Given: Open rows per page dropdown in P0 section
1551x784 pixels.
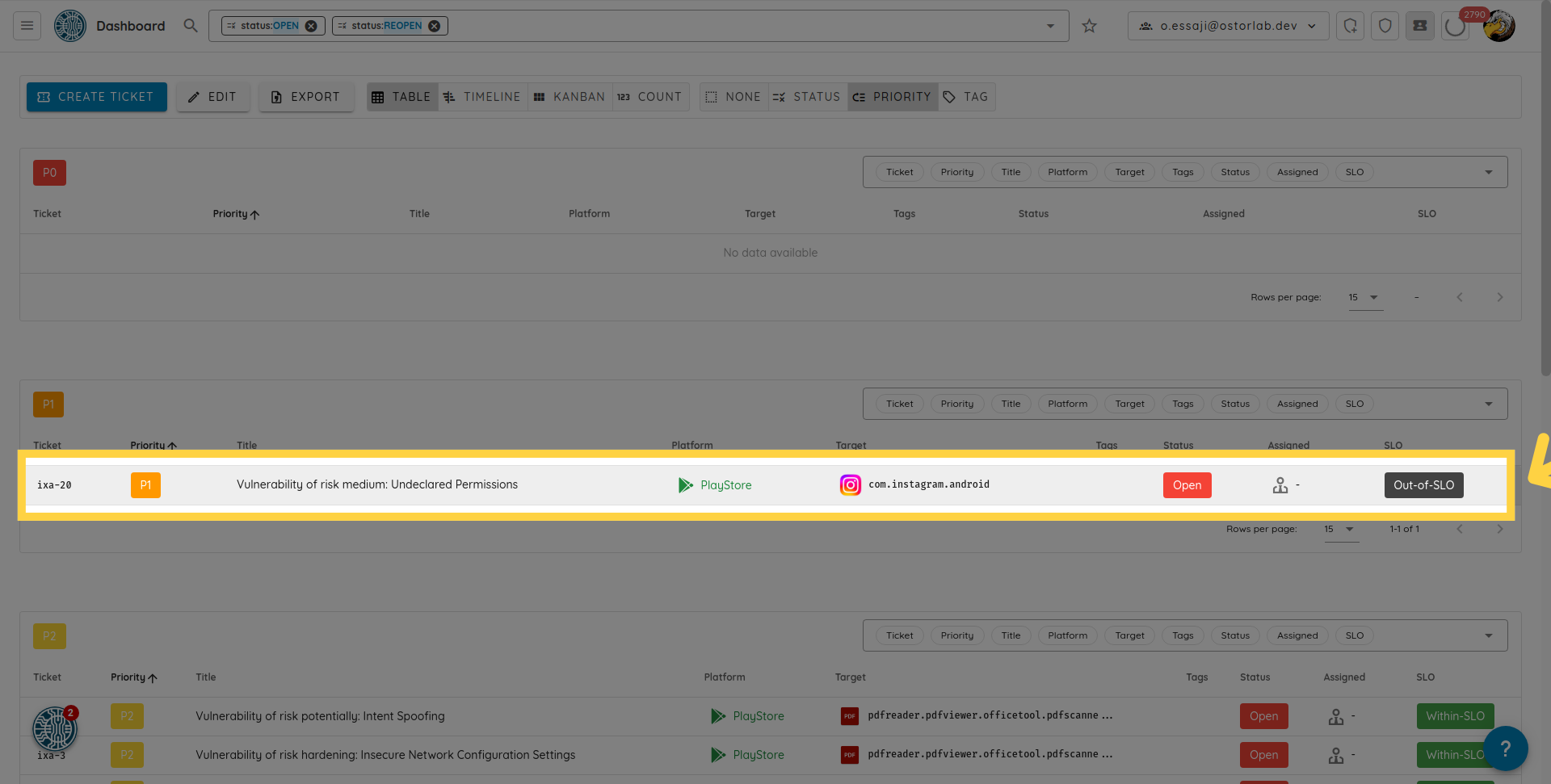Looking at the screenshot, I should pos(1365,297).
